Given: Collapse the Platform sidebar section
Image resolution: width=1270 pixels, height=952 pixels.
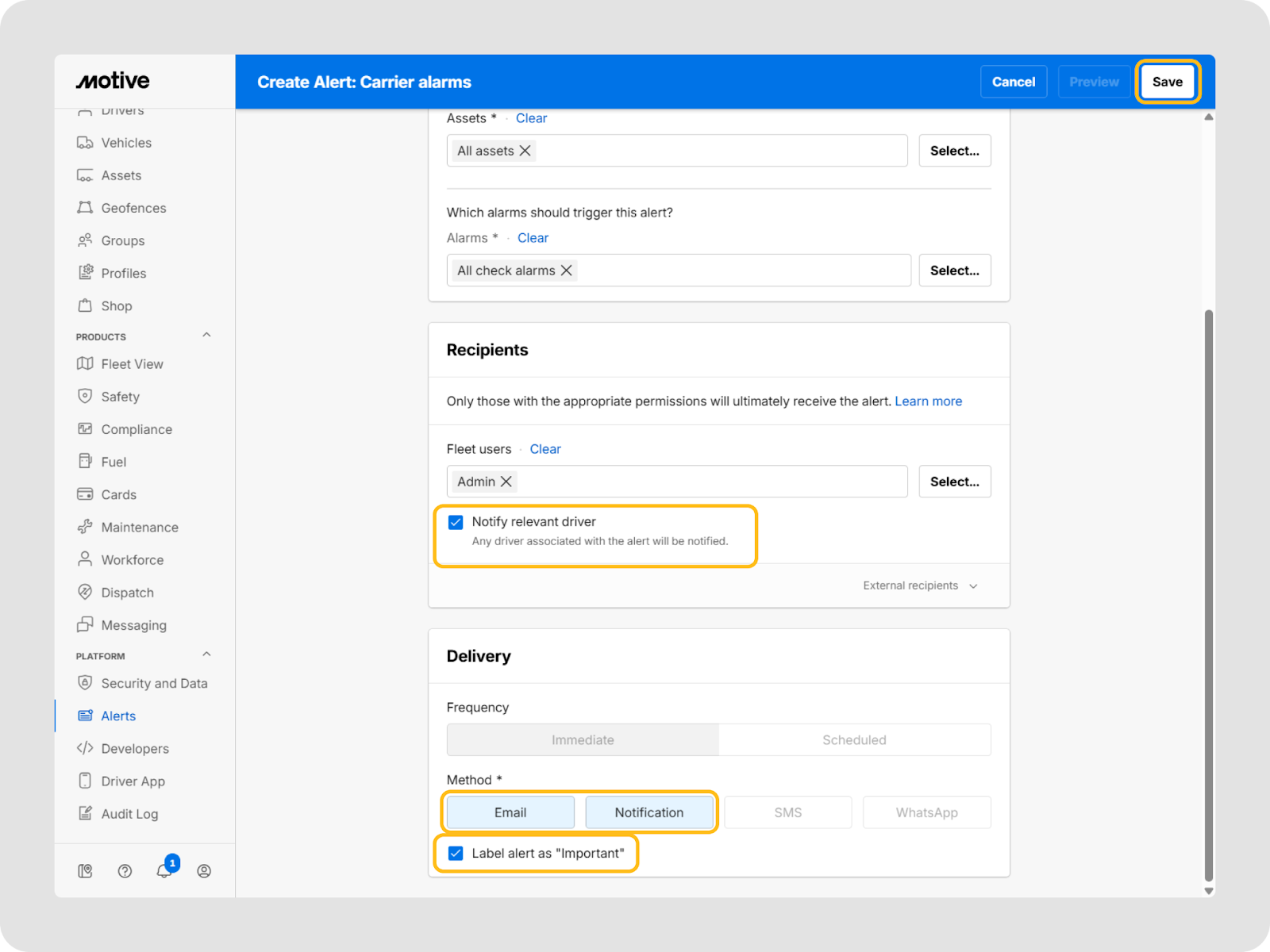Looking at the screenshot, I should pyautogui.click(x=206, y=655).
